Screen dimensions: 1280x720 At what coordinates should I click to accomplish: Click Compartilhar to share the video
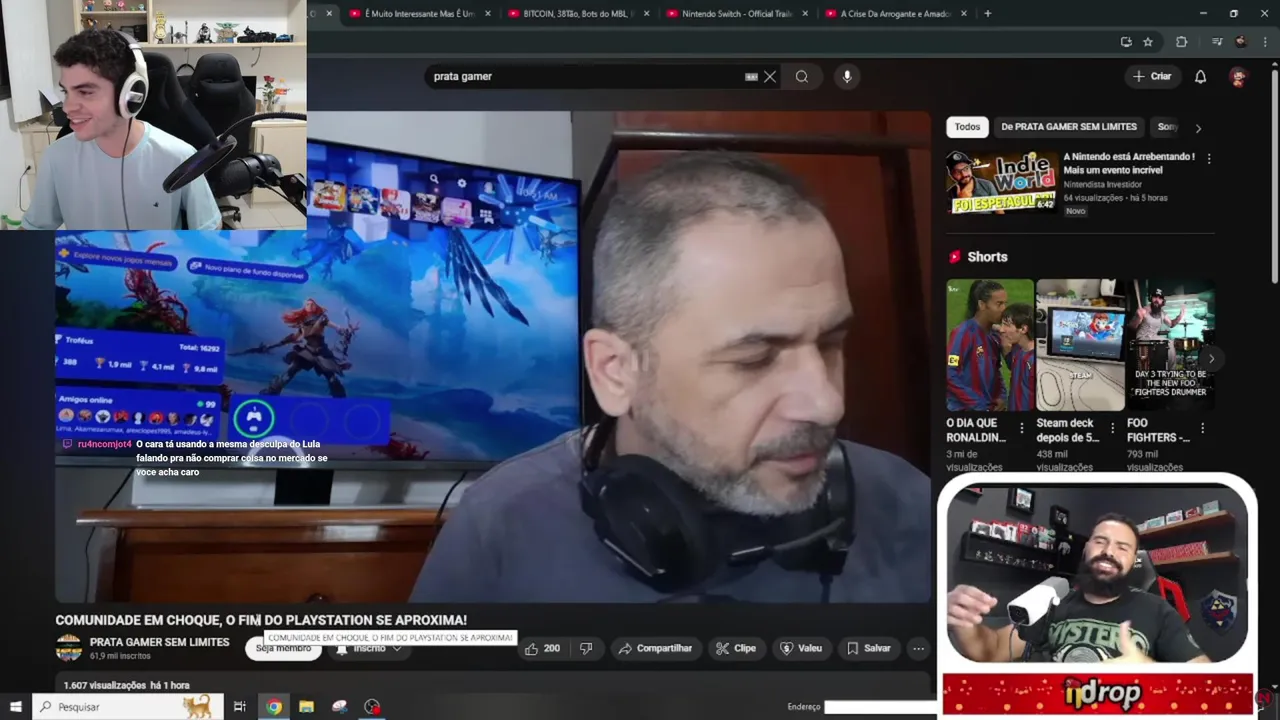pos(656,648)
